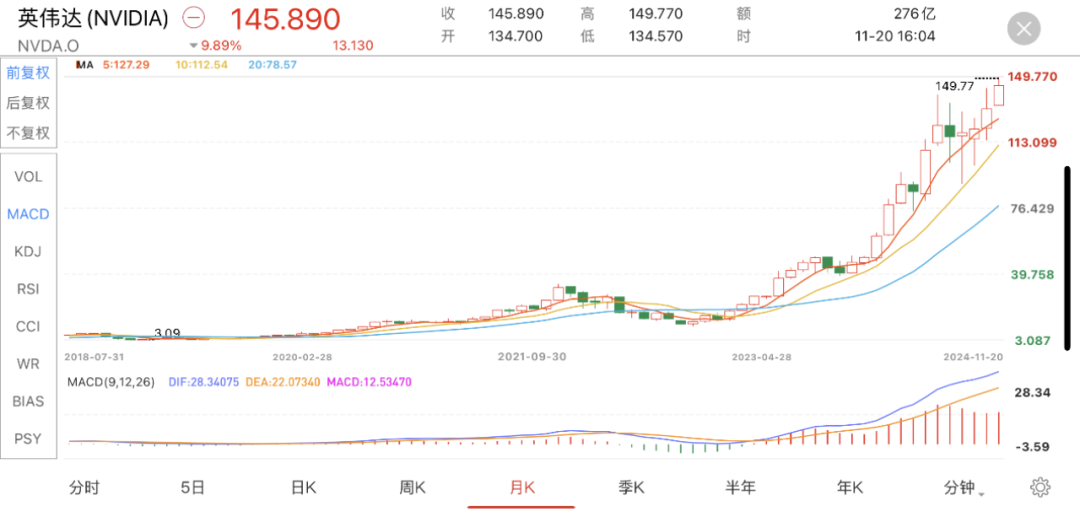Switch indicator to VOL
This screenshot has height=517, width=1080.
(28, 177)
